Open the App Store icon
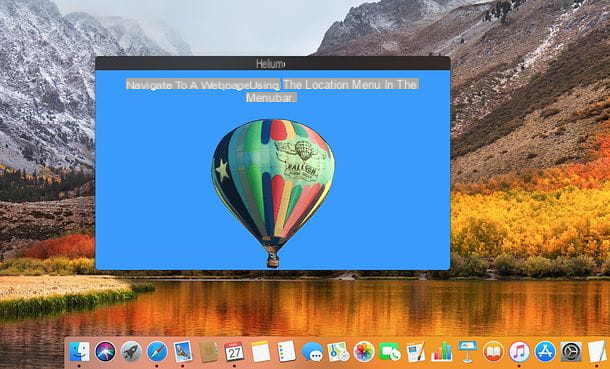The width and height of the screenshot is (610, 369). pyautogui.click(x=545, y=351)
